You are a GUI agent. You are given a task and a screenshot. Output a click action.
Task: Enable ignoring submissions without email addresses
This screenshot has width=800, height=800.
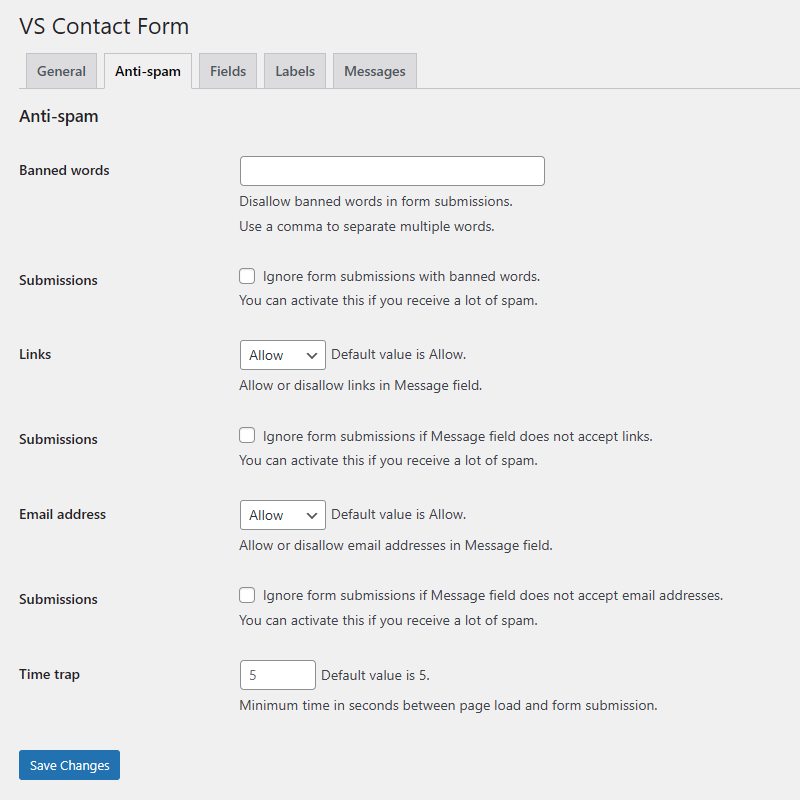pos(247,595)
